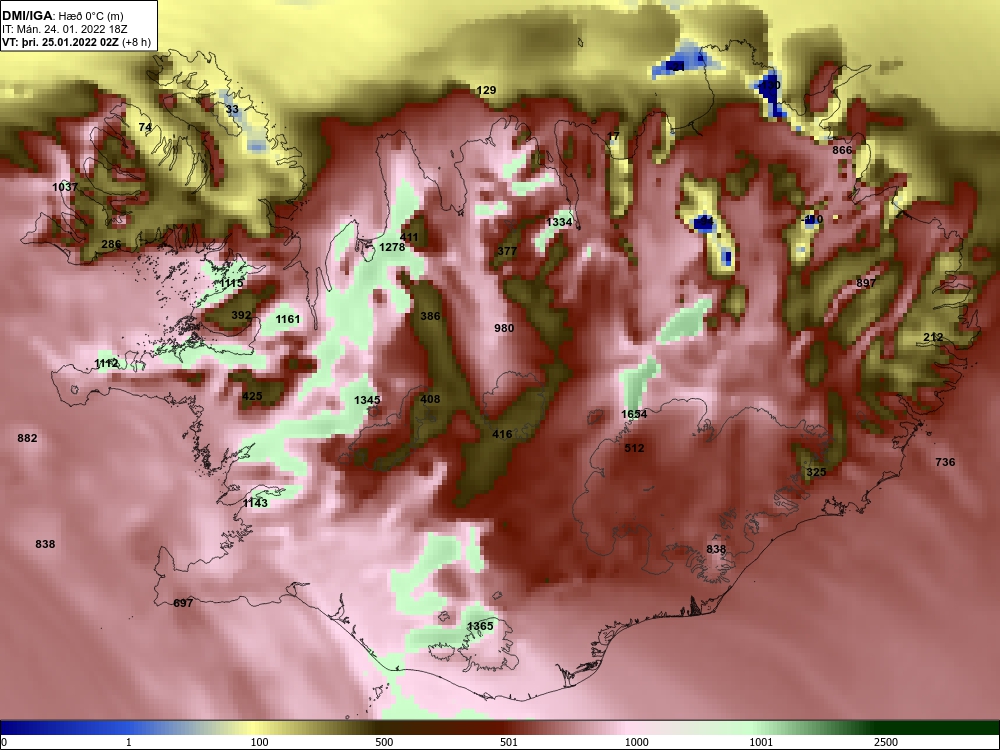
Task: Click the 1037 height value
Action: point(65,187)
